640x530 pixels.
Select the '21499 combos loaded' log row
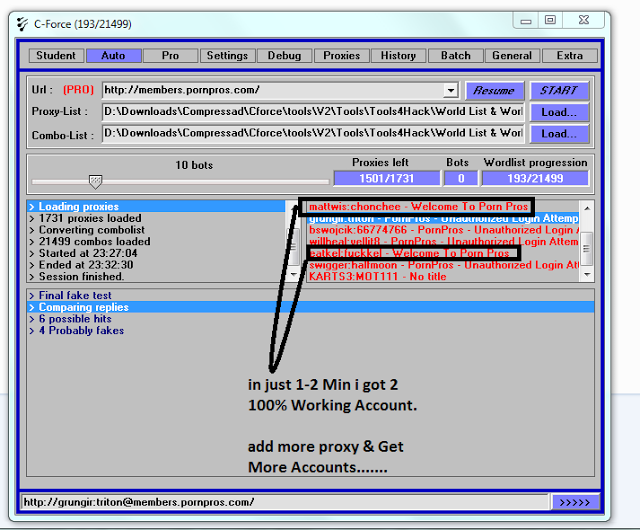pos(157,242)
